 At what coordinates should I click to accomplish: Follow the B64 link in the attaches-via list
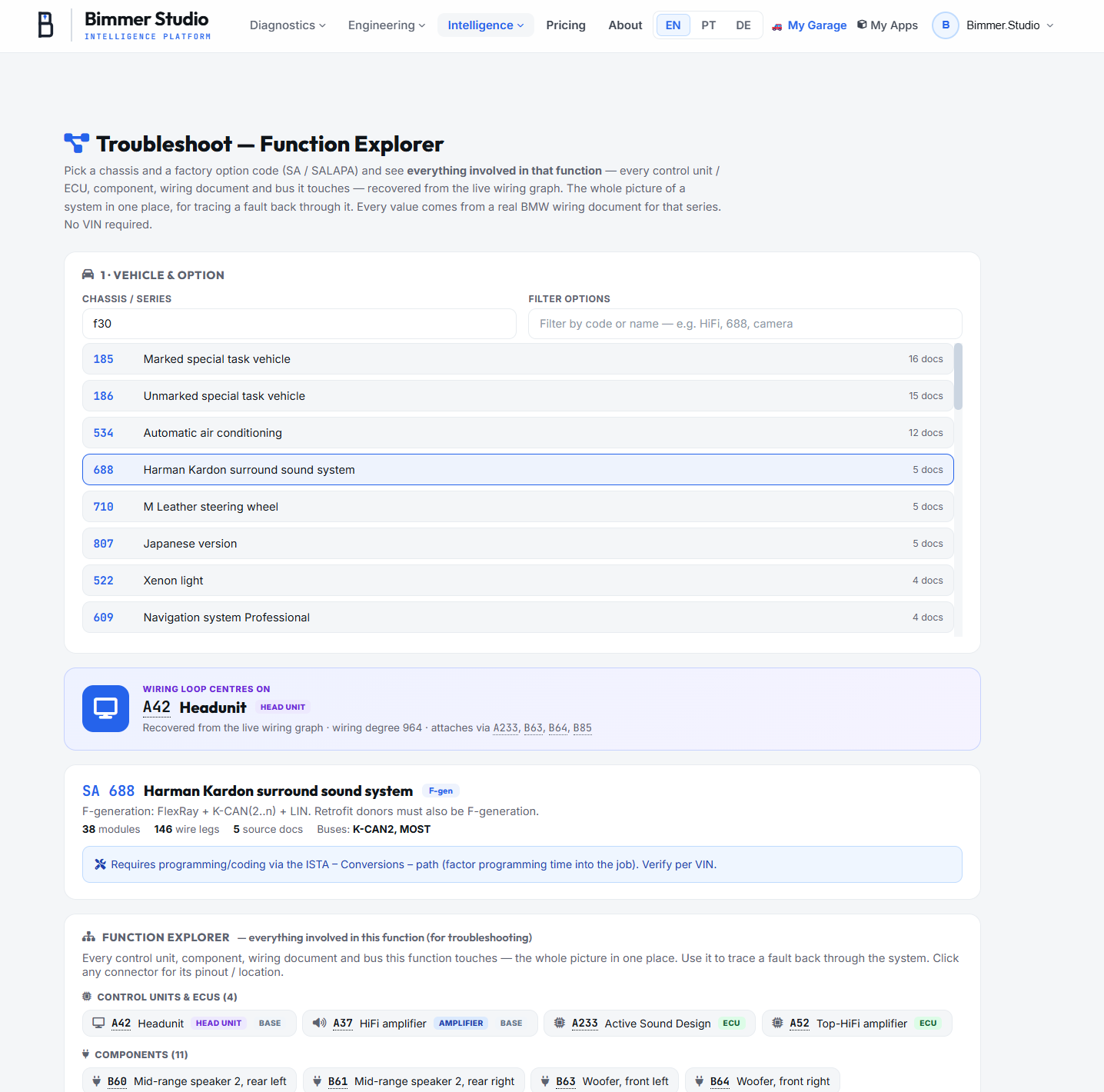(x=558, y=728)
